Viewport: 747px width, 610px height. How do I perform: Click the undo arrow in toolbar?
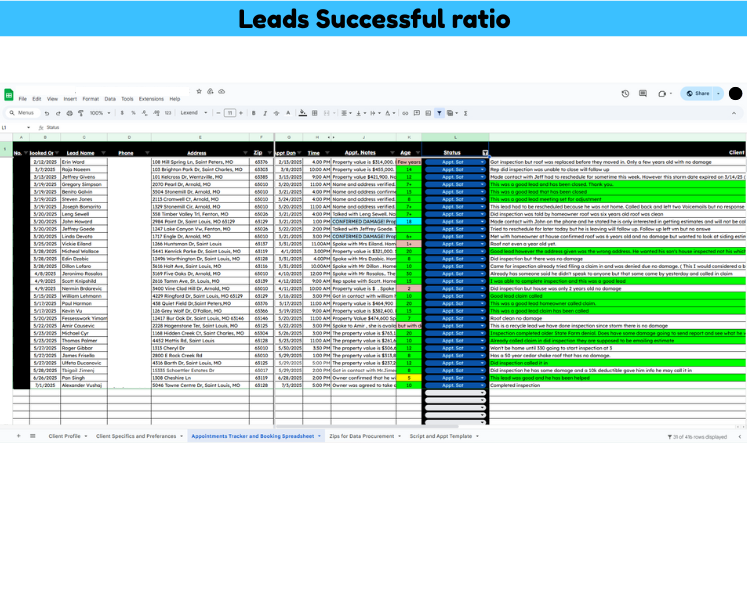[x=46, y=113]
